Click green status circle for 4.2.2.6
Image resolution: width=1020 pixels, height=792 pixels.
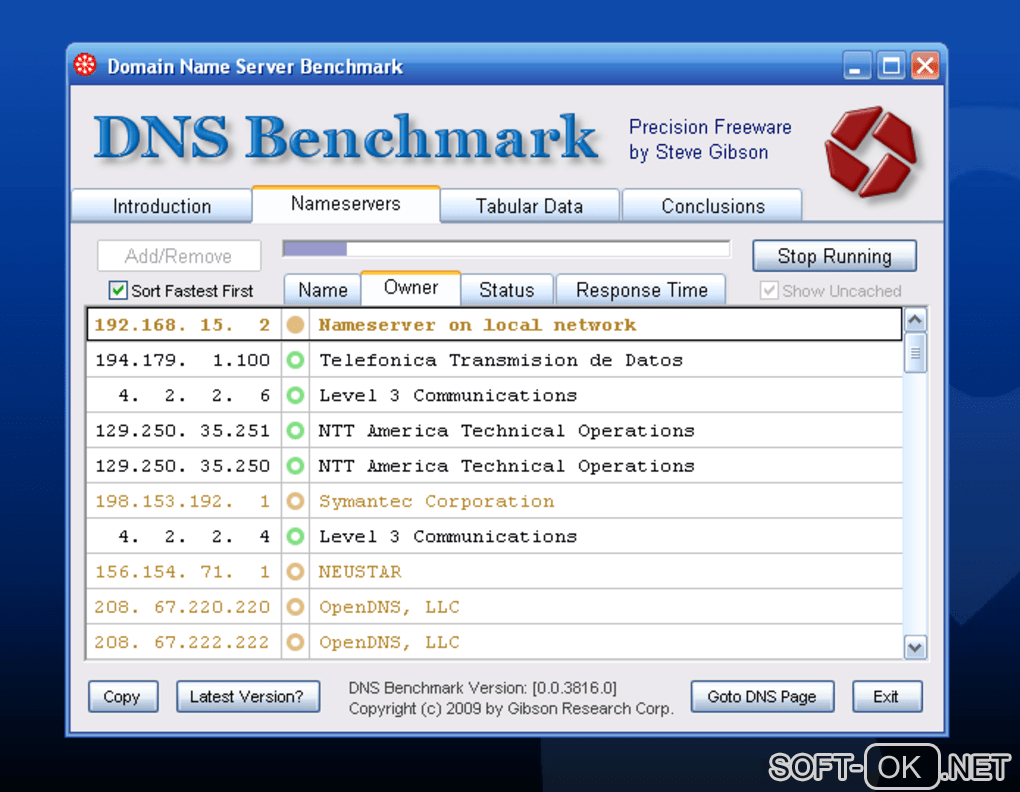295,395
